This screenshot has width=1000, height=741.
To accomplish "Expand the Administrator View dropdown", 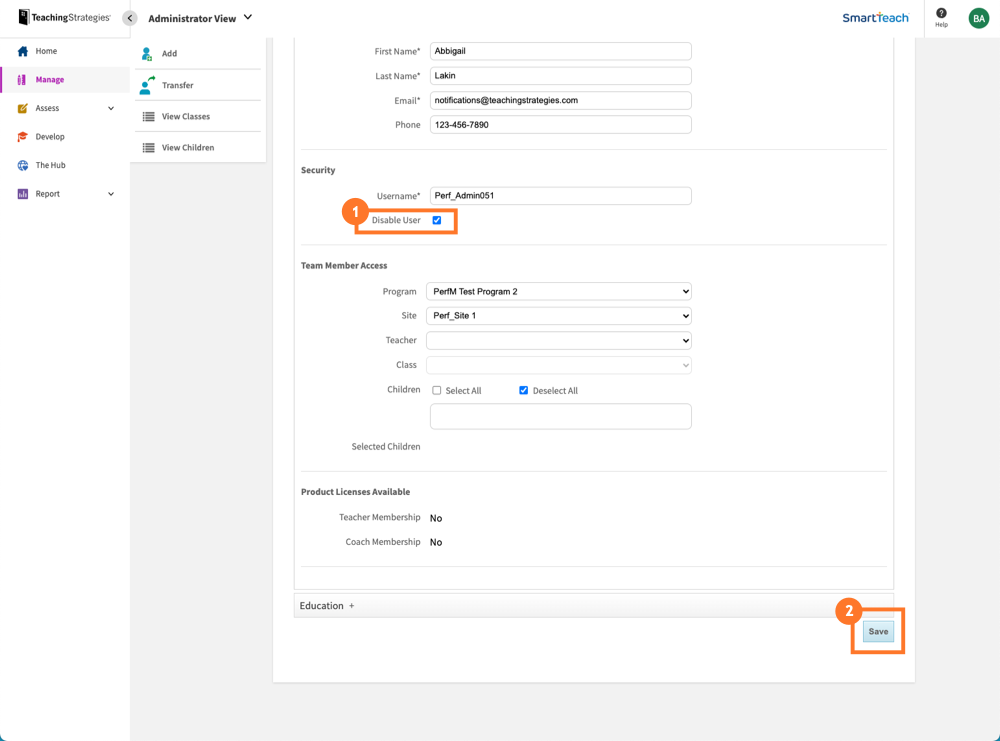I will 248,17.
